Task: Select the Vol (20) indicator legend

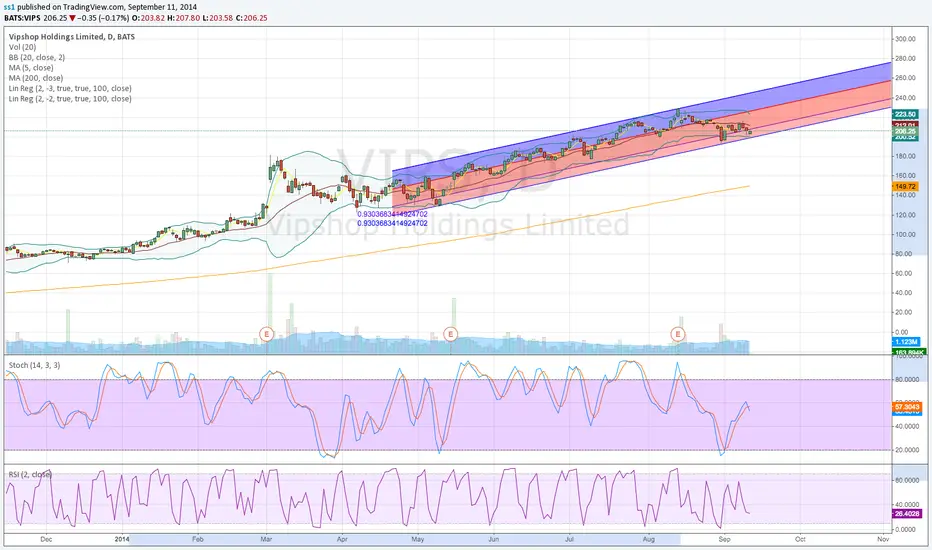Action: [x=23, y=47]
